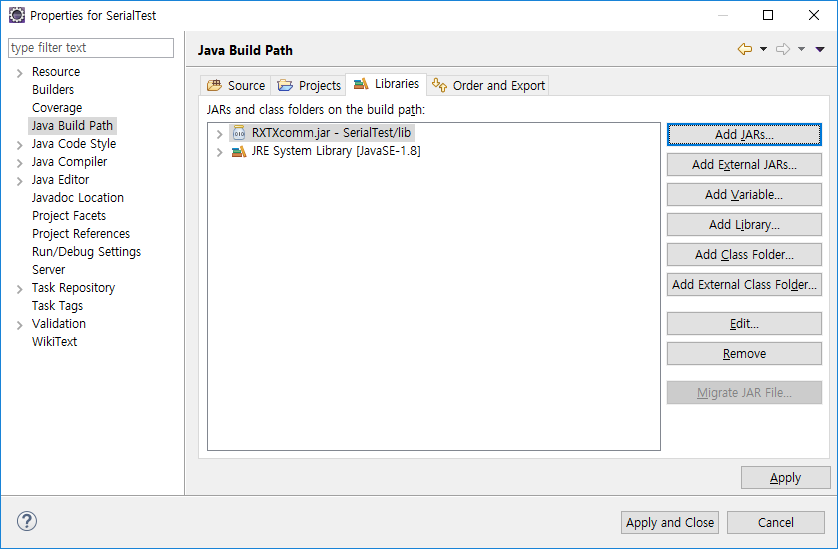Viewport: 838px width, 549px height.
Task: Select Java Build Path item
Action: pos(72,126)
